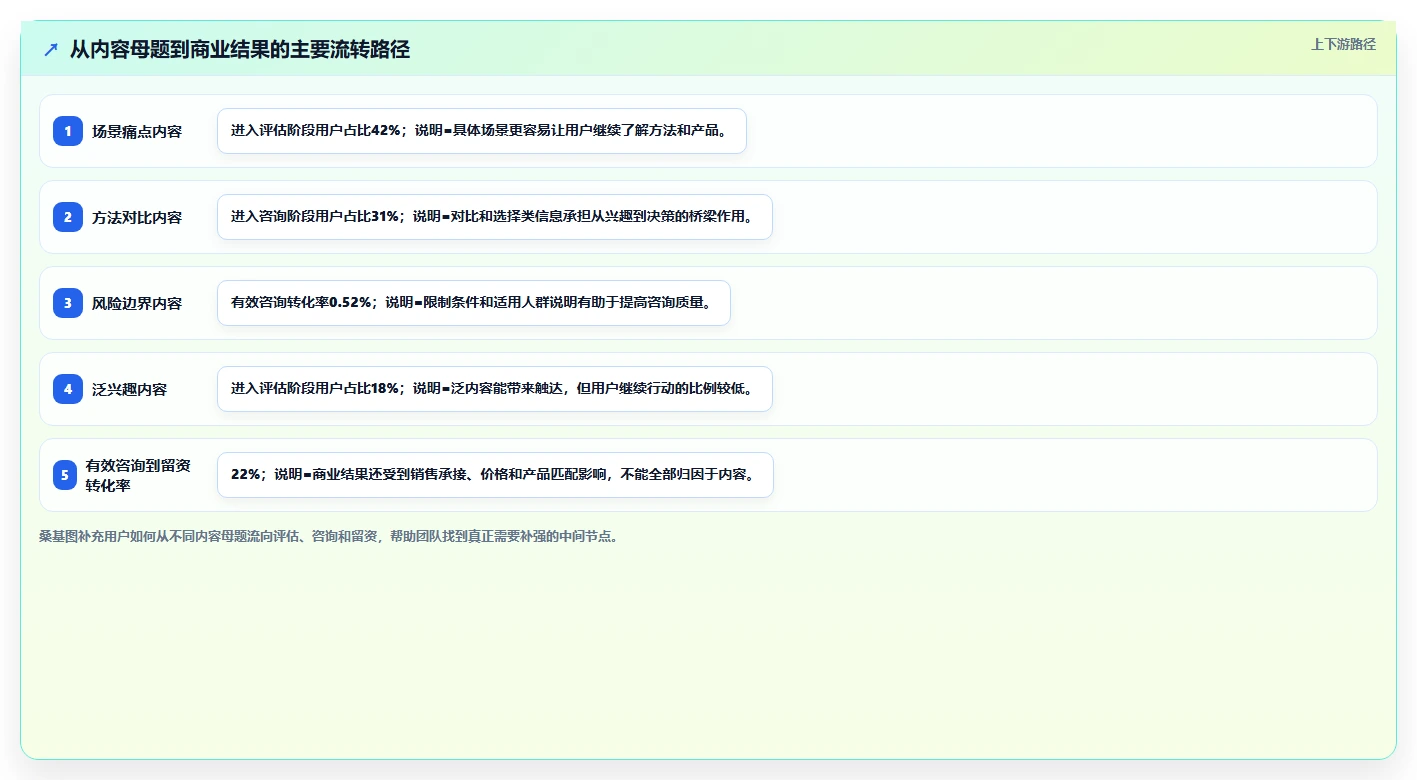
Task: Open the note starting with 22%
Action: coord(495,475)
